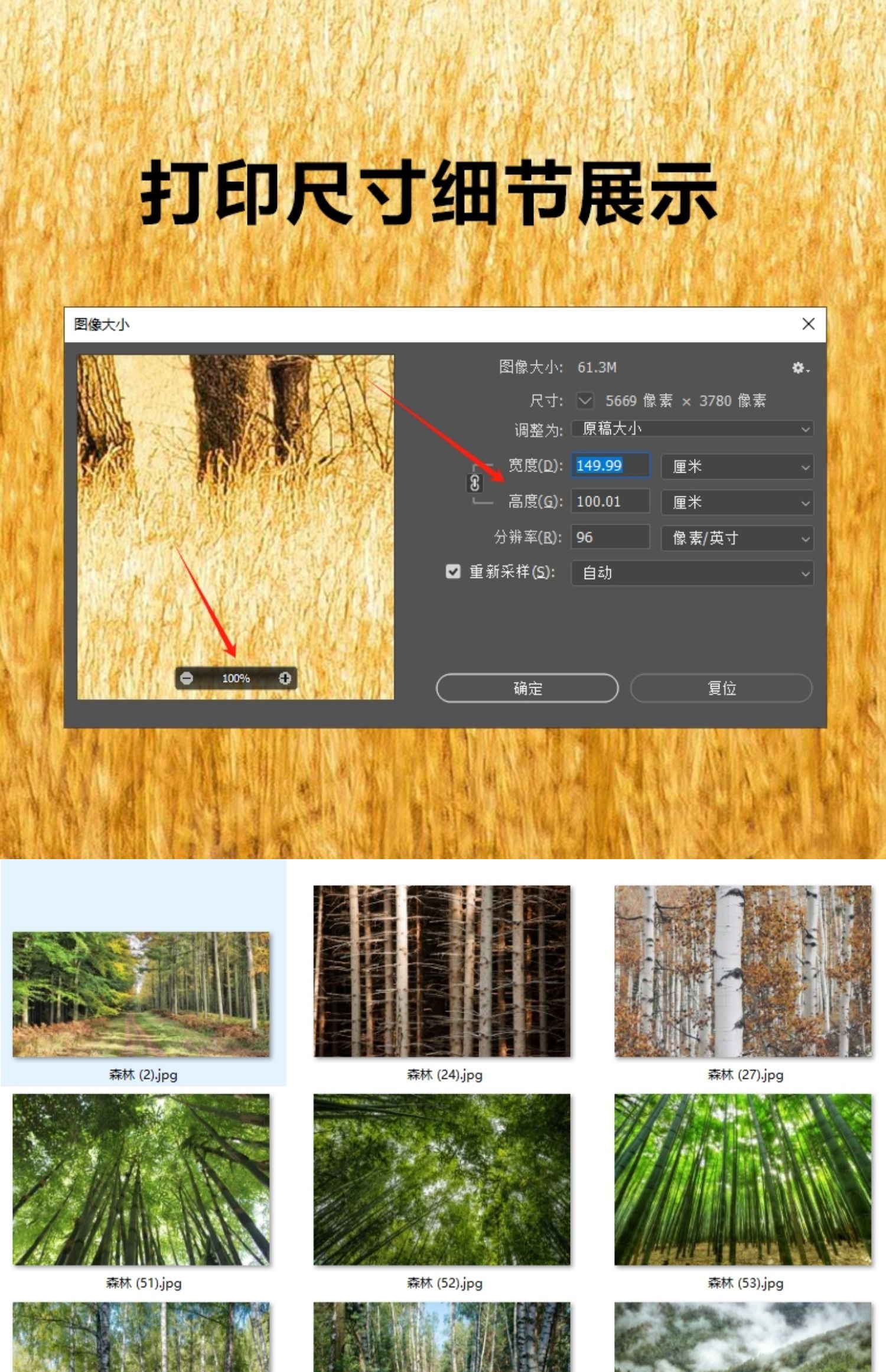Image resolution: width=886 pixels, height=1372 pixels.
Task: Click the 复位 button
Action: [x=721, y=688]
